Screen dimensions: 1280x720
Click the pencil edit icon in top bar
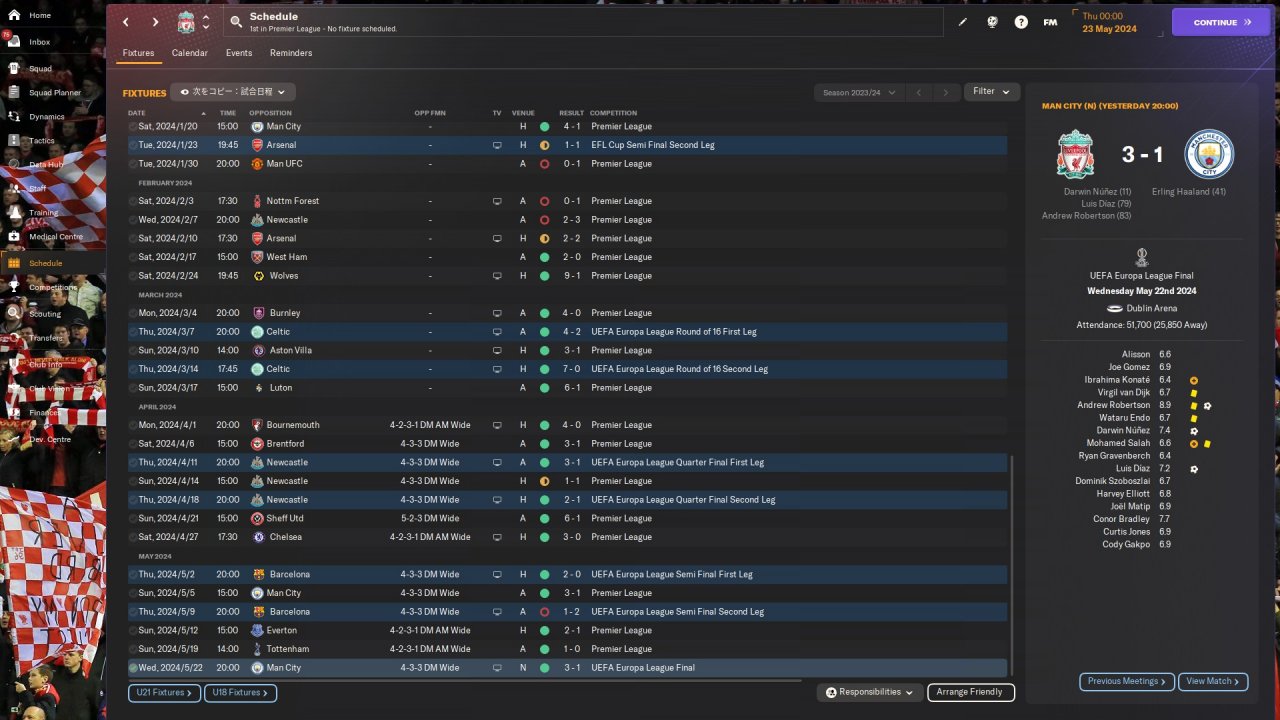963,22
